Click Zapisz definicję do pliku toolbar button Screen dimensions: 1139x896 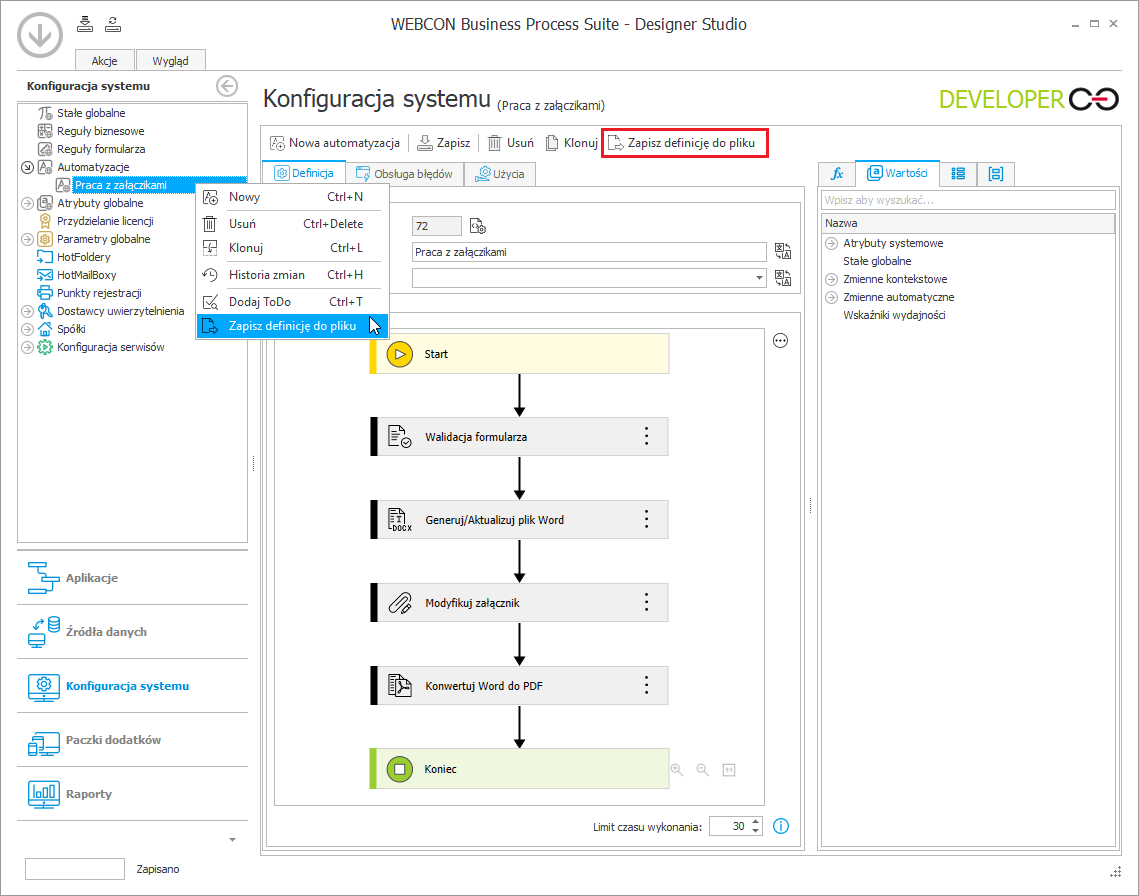[x=685, y=142]
